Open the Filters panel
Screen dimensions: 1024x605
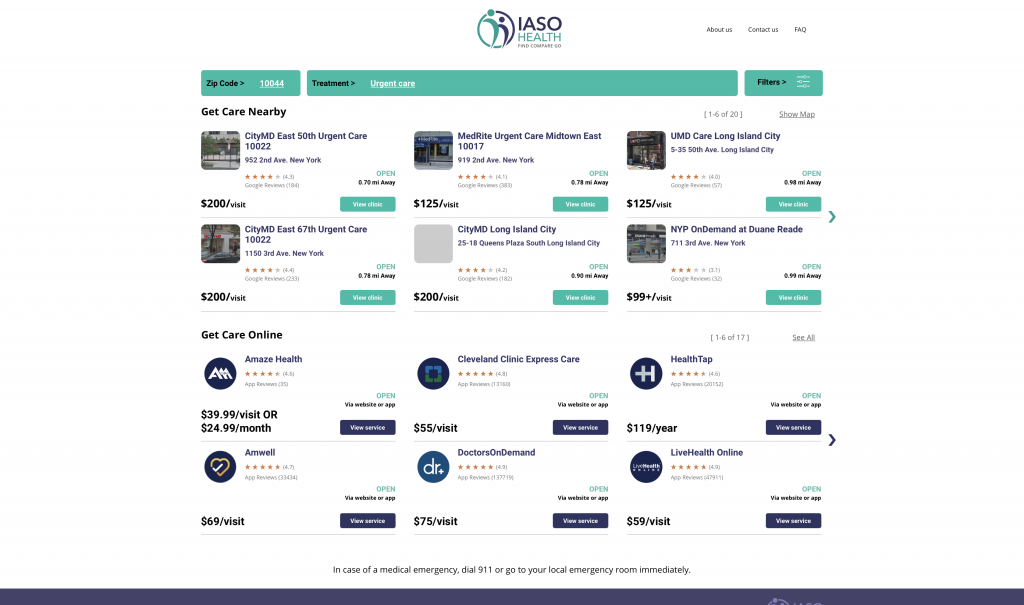coord(783,83)
